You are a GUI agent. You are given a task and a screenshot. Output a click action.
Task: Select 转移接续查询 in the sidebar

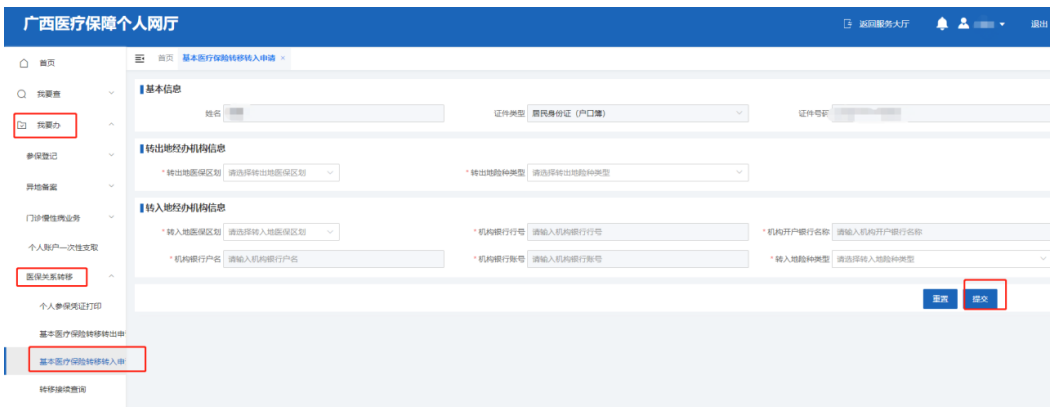(x=62, y=389)
